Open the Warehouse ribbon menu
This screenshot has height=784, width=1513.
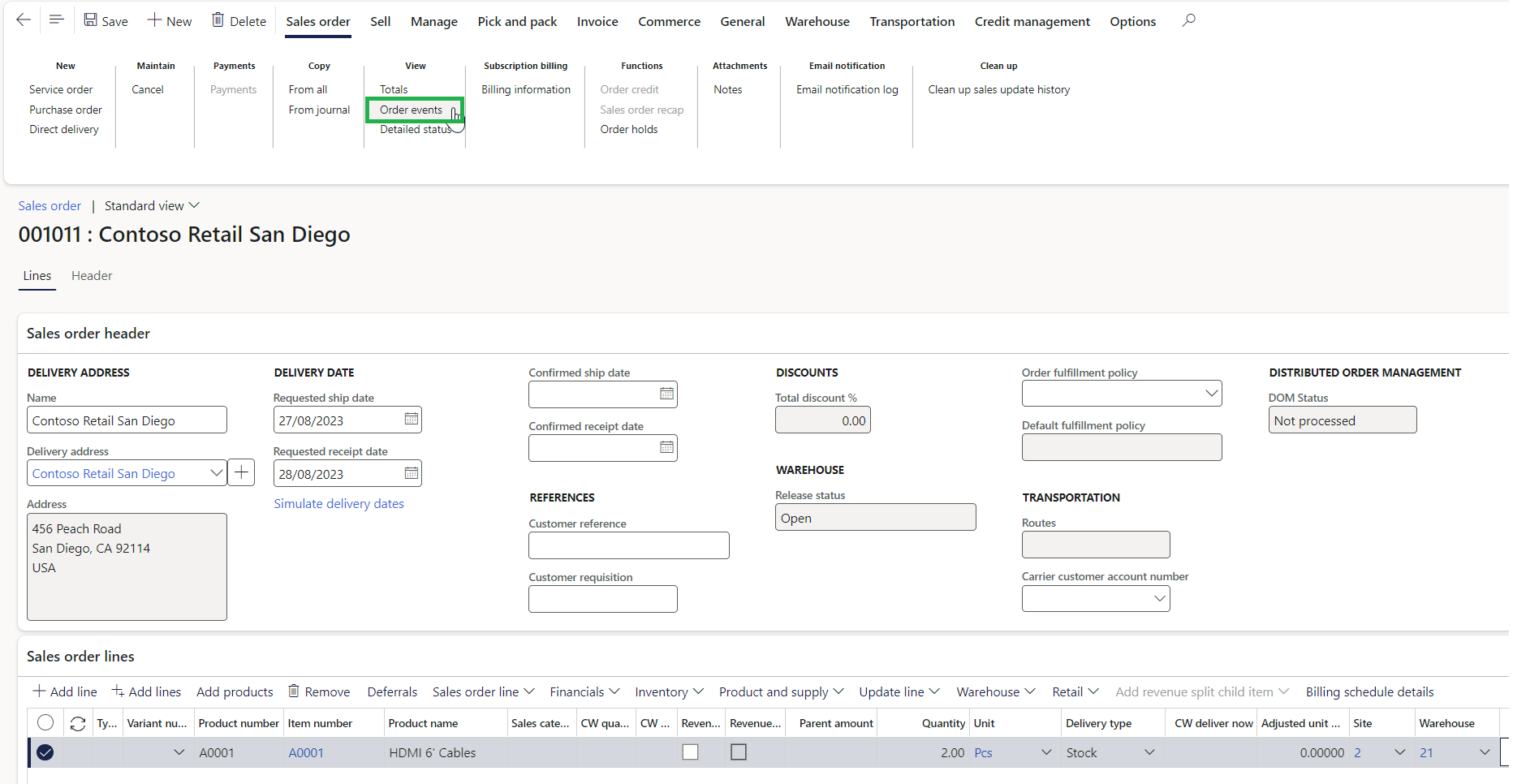click(817, 21)
